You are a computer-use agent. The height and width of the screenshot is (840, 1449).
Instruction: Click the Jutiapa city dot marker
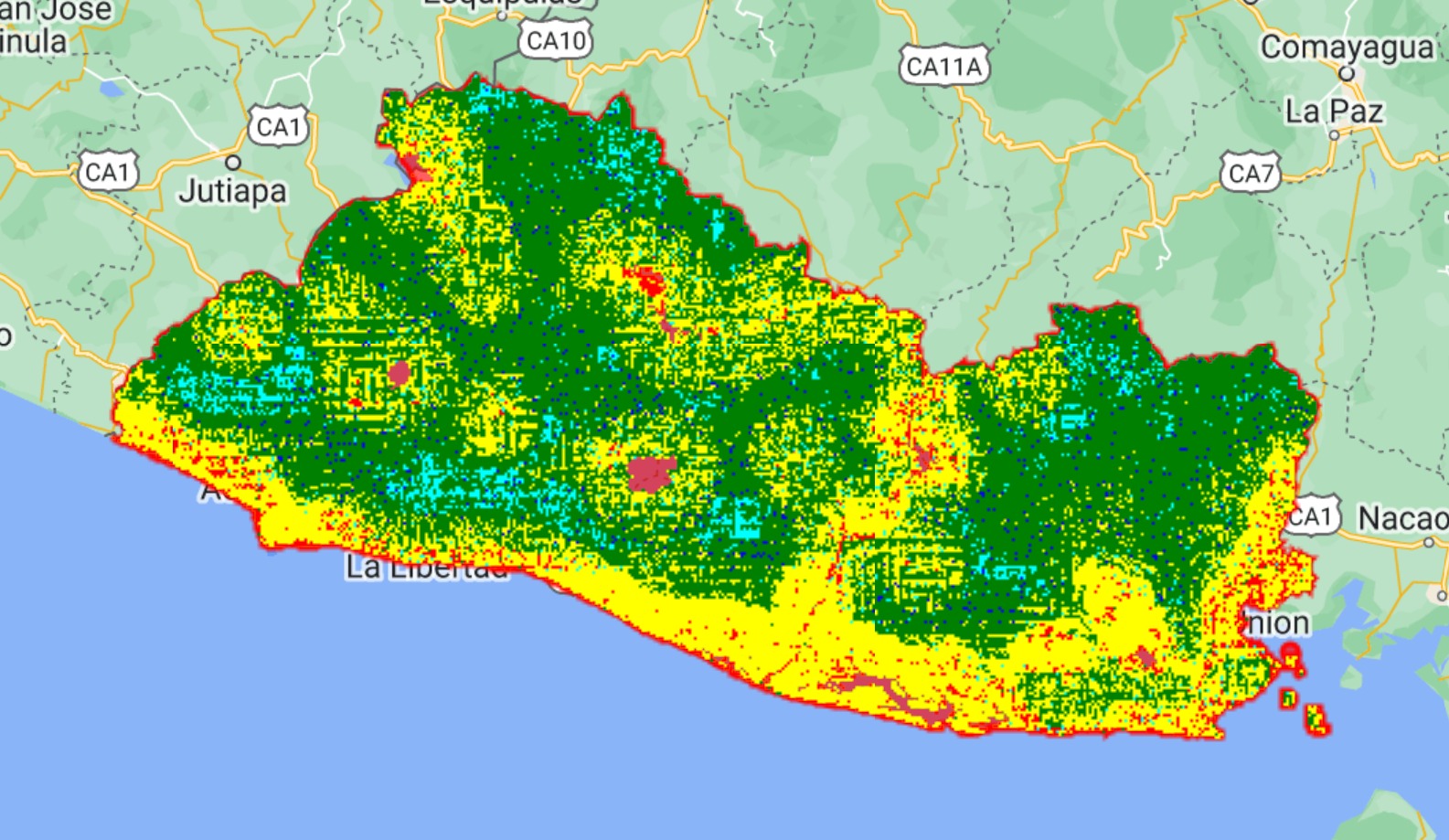[233, 163]
